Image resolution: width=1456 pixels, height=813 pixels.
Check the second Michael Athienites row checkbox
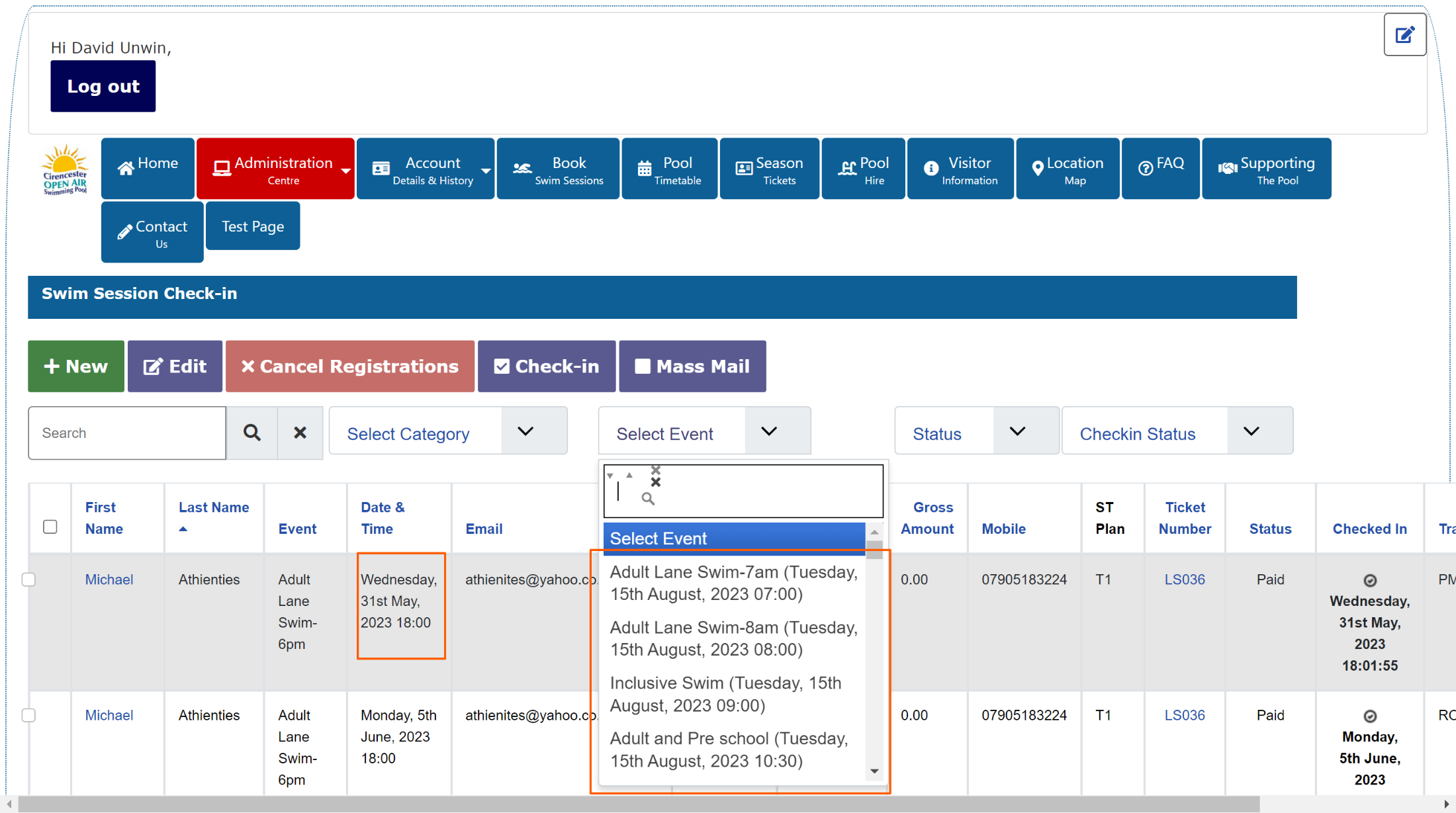28,715
